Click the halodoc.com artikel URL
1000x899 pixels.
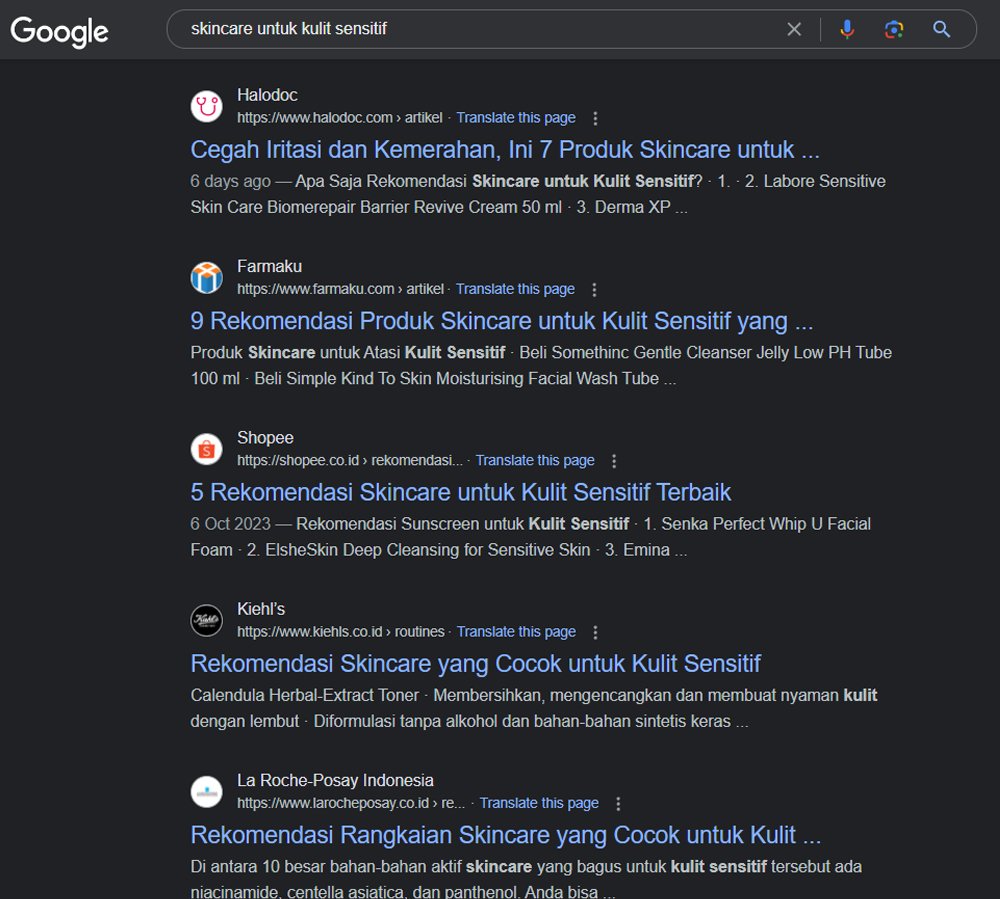tap(340, 118)
